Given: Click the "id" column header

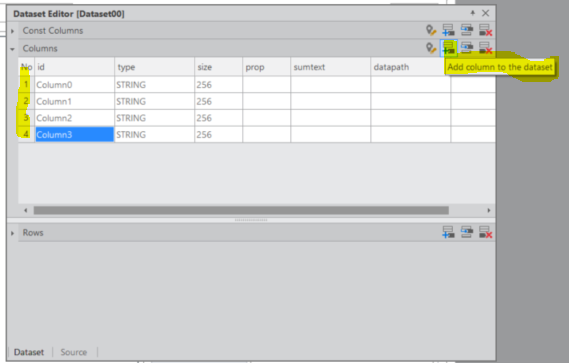Looking at the screenshot, I should coord(74,67).
